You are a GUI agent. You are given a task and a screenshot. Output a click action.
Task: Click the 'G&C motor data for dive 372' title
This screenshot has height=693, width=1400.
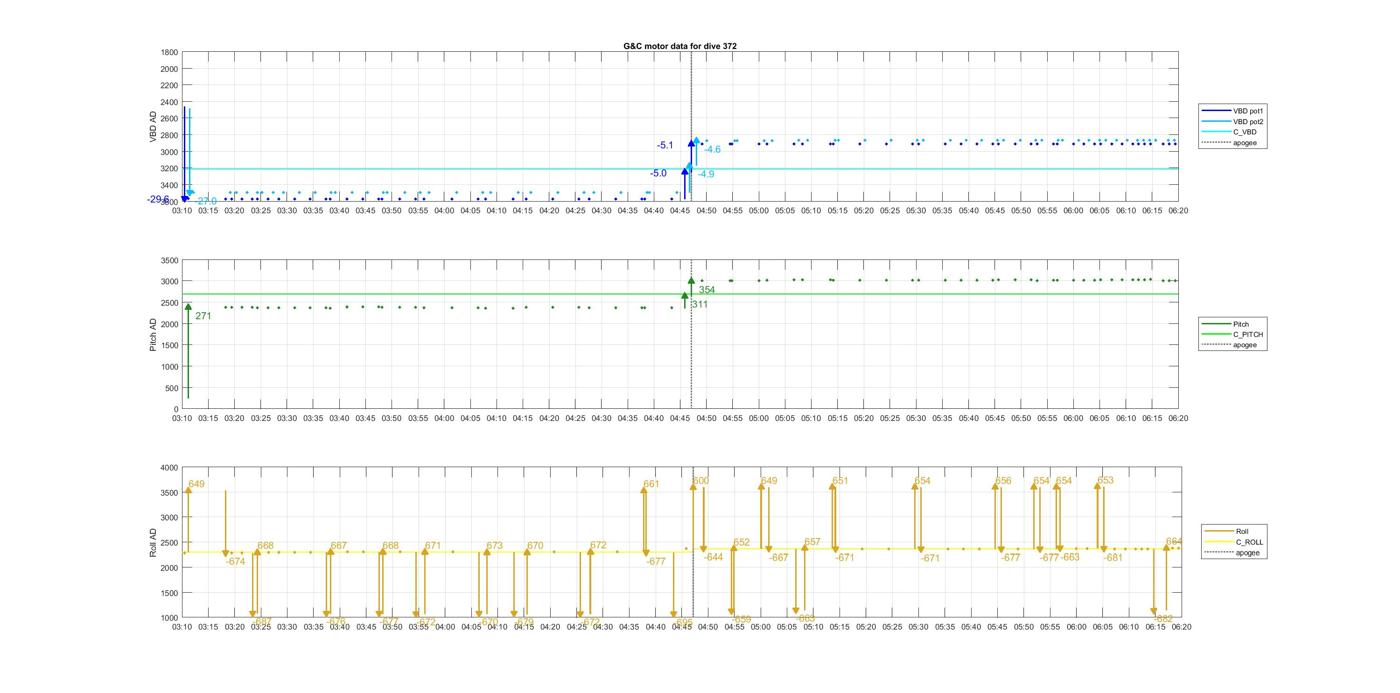click(x=680, y=46)
